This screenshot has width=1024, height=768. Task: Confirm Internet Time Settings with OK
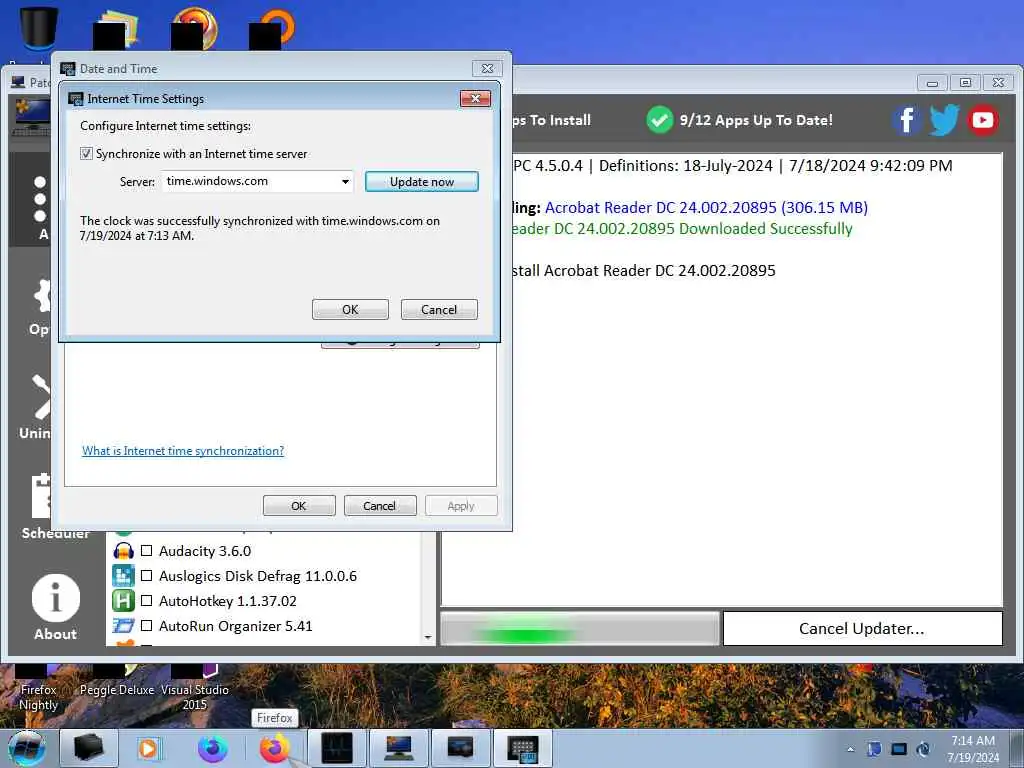pos(350,310)
